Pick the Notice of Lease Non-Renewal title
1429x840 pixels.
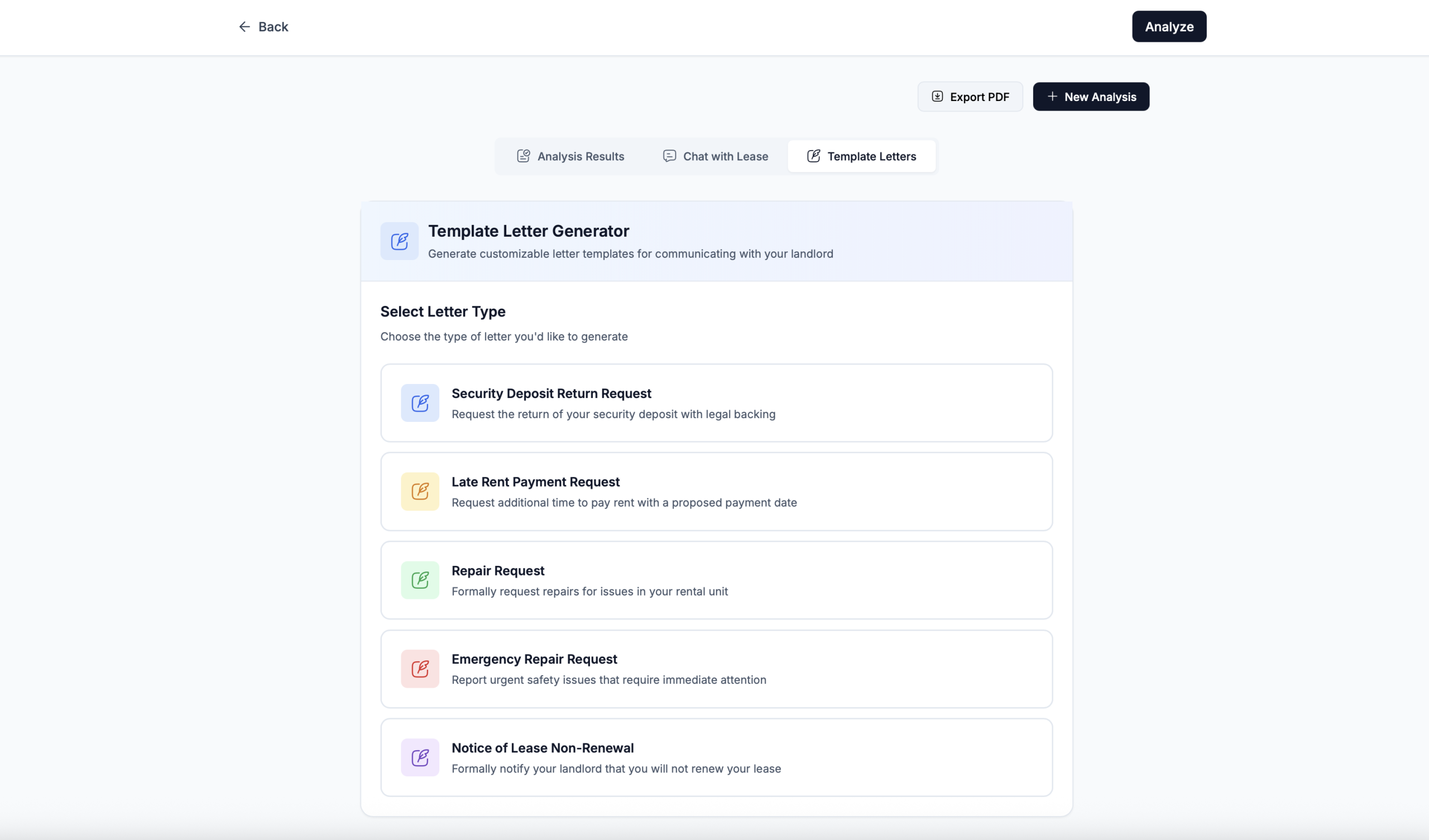pos(542,747)
